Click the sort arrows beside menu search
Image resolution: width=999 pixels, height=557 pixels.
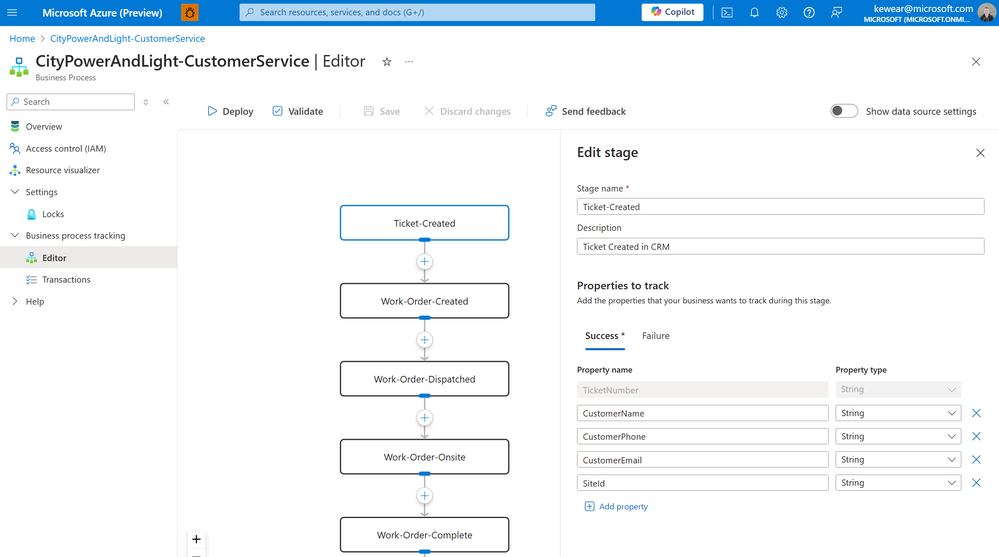click(x=146, y=102)
